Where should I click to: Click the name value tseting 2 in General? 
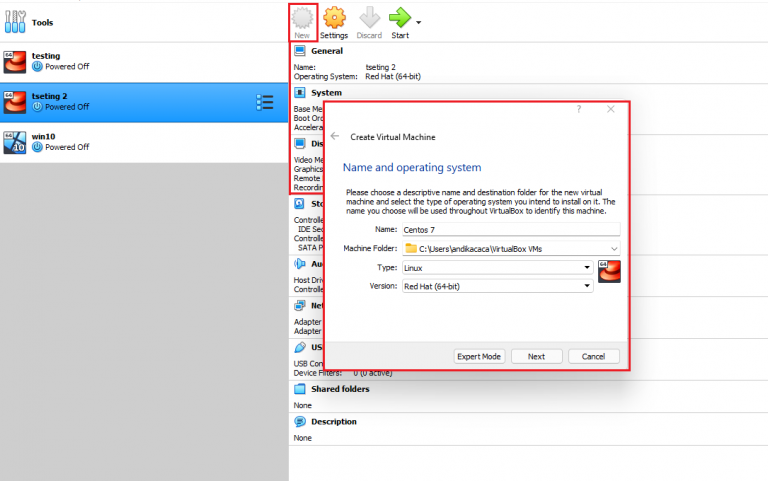pyautogui.click(x=380, y=67)
